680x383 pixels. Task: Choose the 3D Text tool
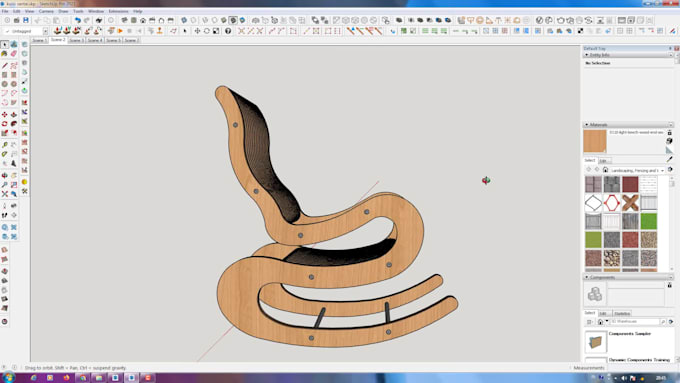(x=14, y=163)
